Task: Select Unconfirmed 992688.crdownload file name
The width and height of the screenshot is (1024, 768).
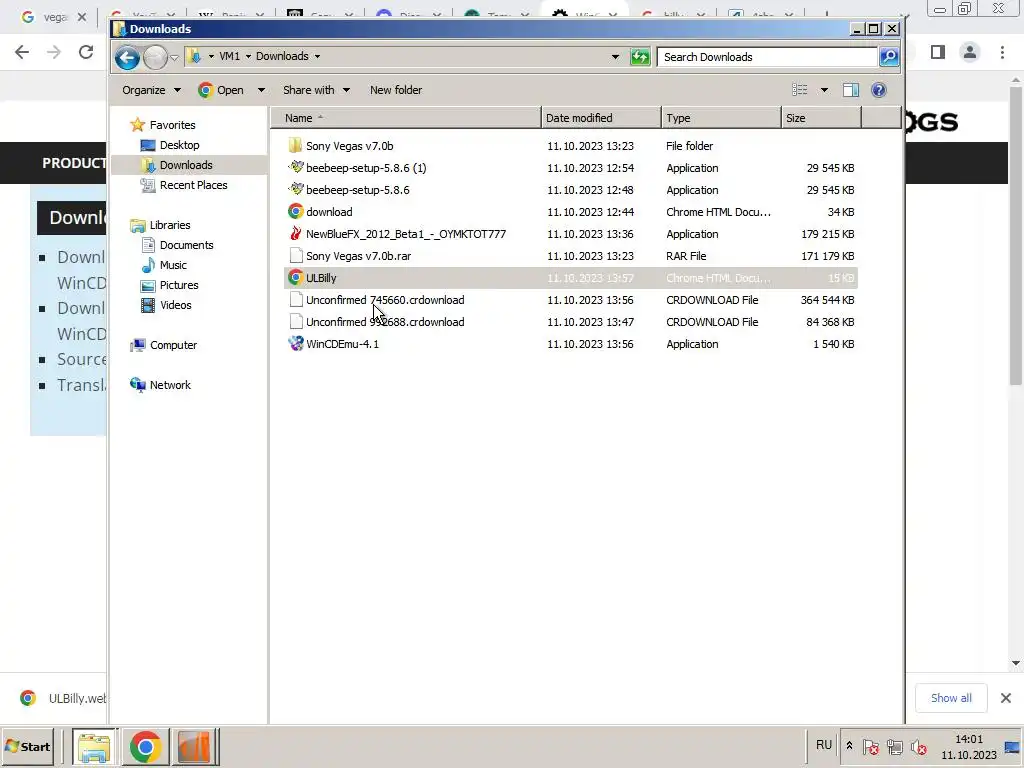Action: pos(385,322)
